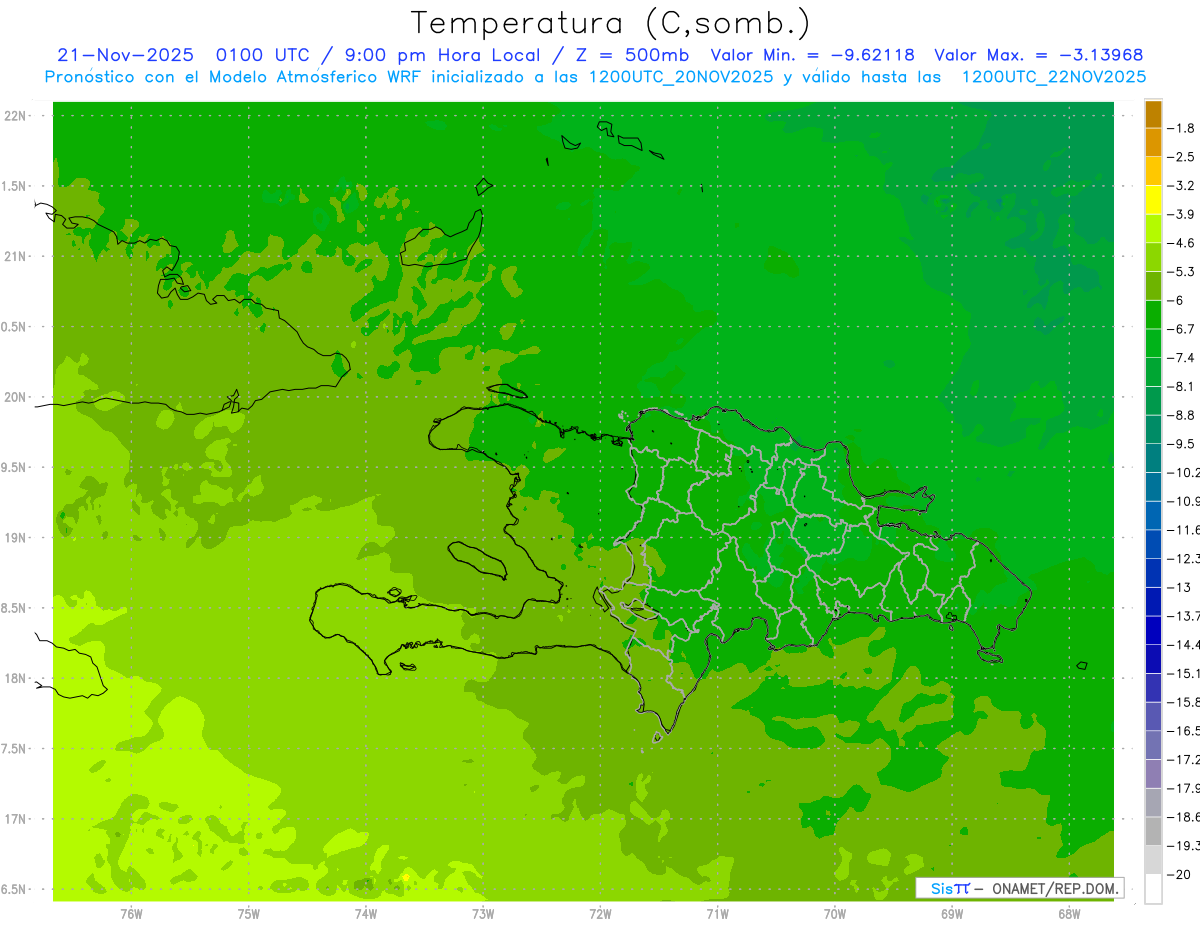Pick the white swatch below -20
The width and height of the screenshot is (1200, 927).
[x=1153, y=889]
